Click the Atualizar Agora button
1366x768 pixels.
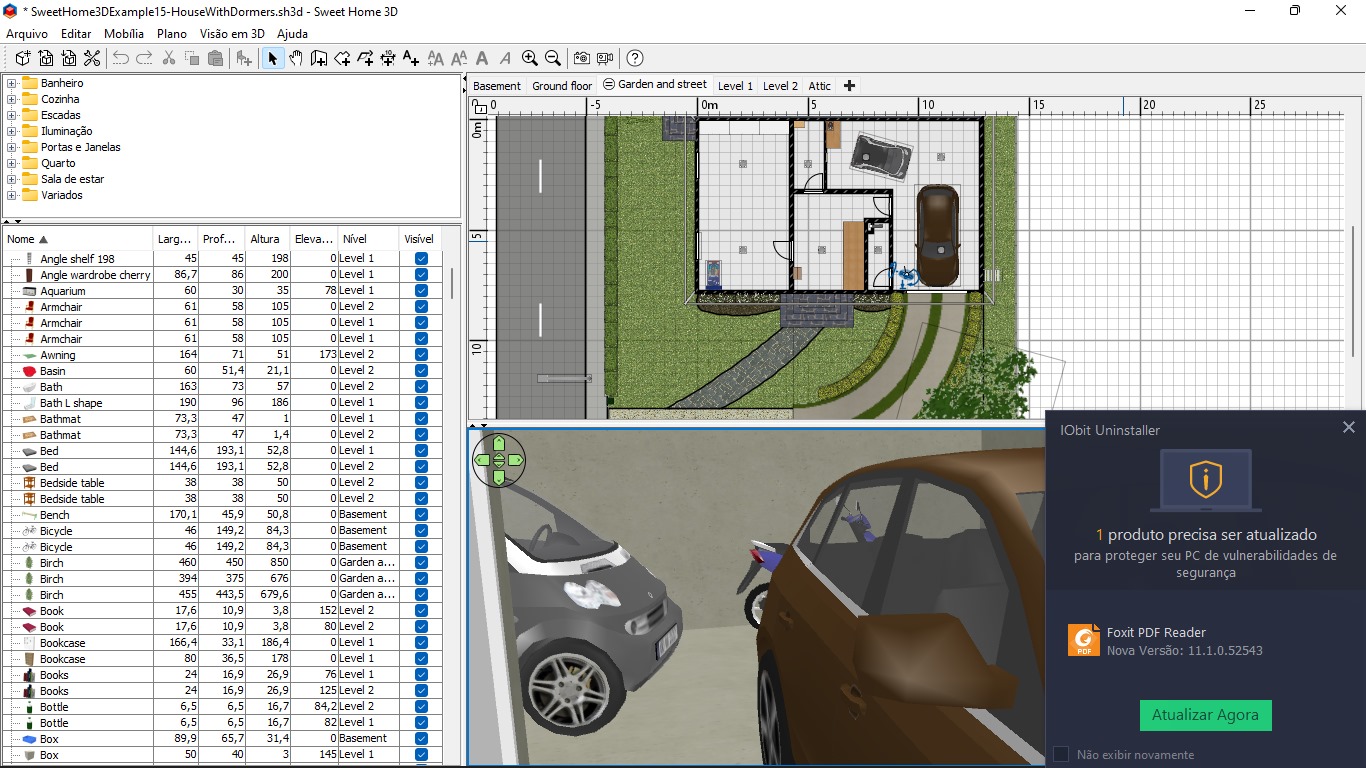[x=1205, y=715]
